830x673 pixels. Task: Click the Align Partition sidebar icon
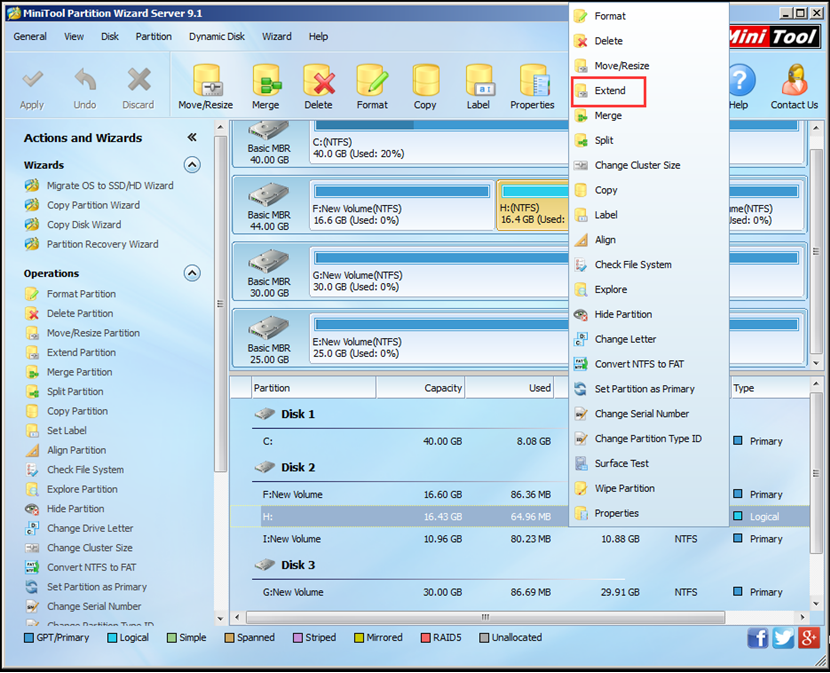(32, 450)
